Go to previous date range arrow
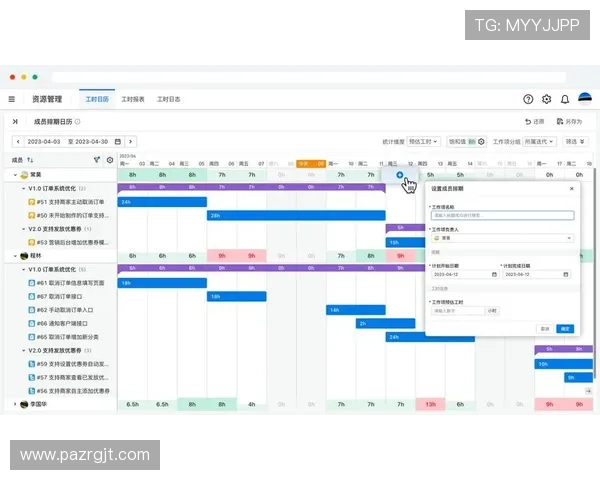The height and width of the screenshot is (480, 600). tap(18, 142)
